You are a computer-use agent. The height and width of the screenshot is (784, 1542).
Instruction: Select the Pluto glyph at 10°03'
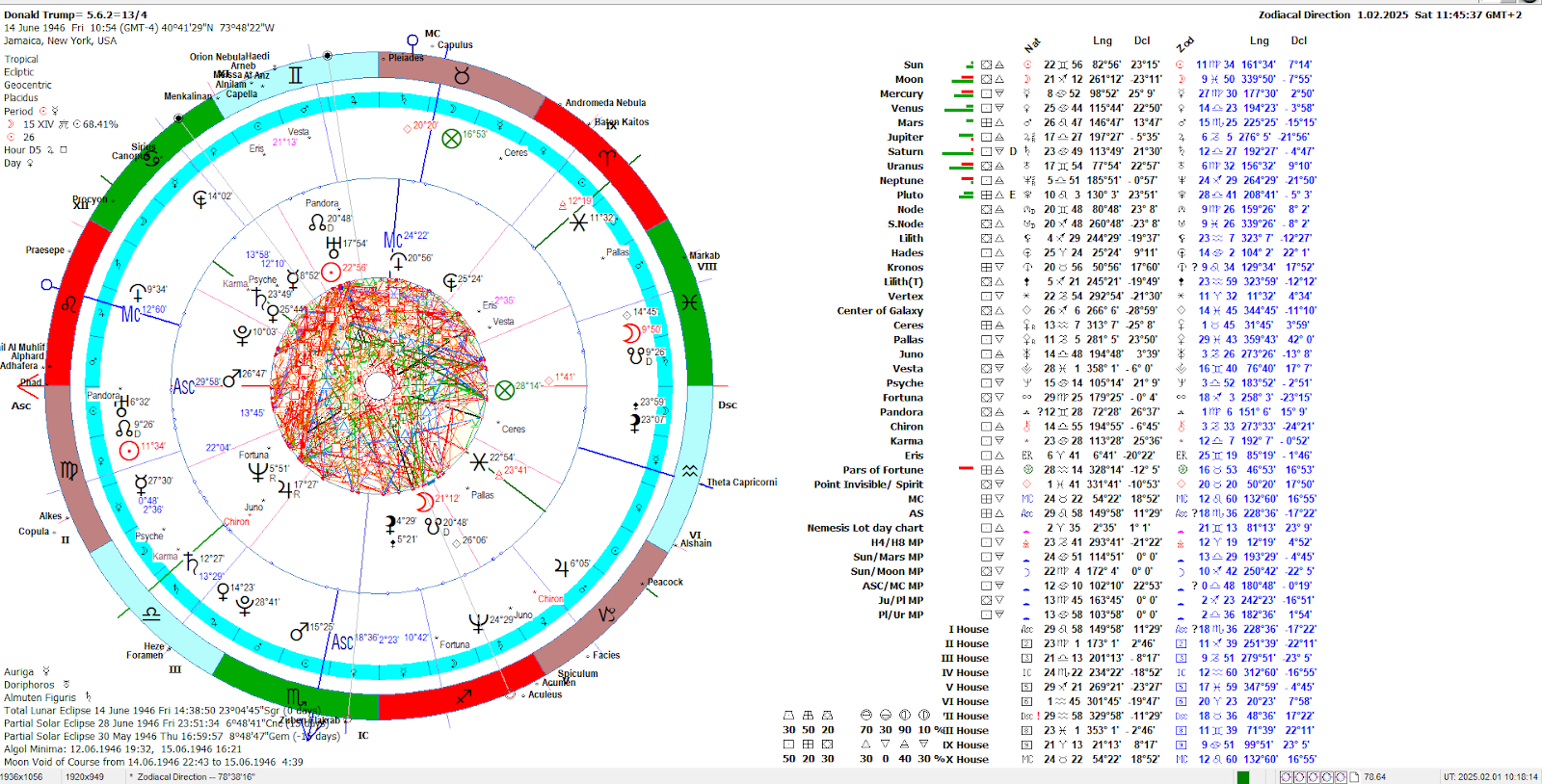[x=243, y=335]
